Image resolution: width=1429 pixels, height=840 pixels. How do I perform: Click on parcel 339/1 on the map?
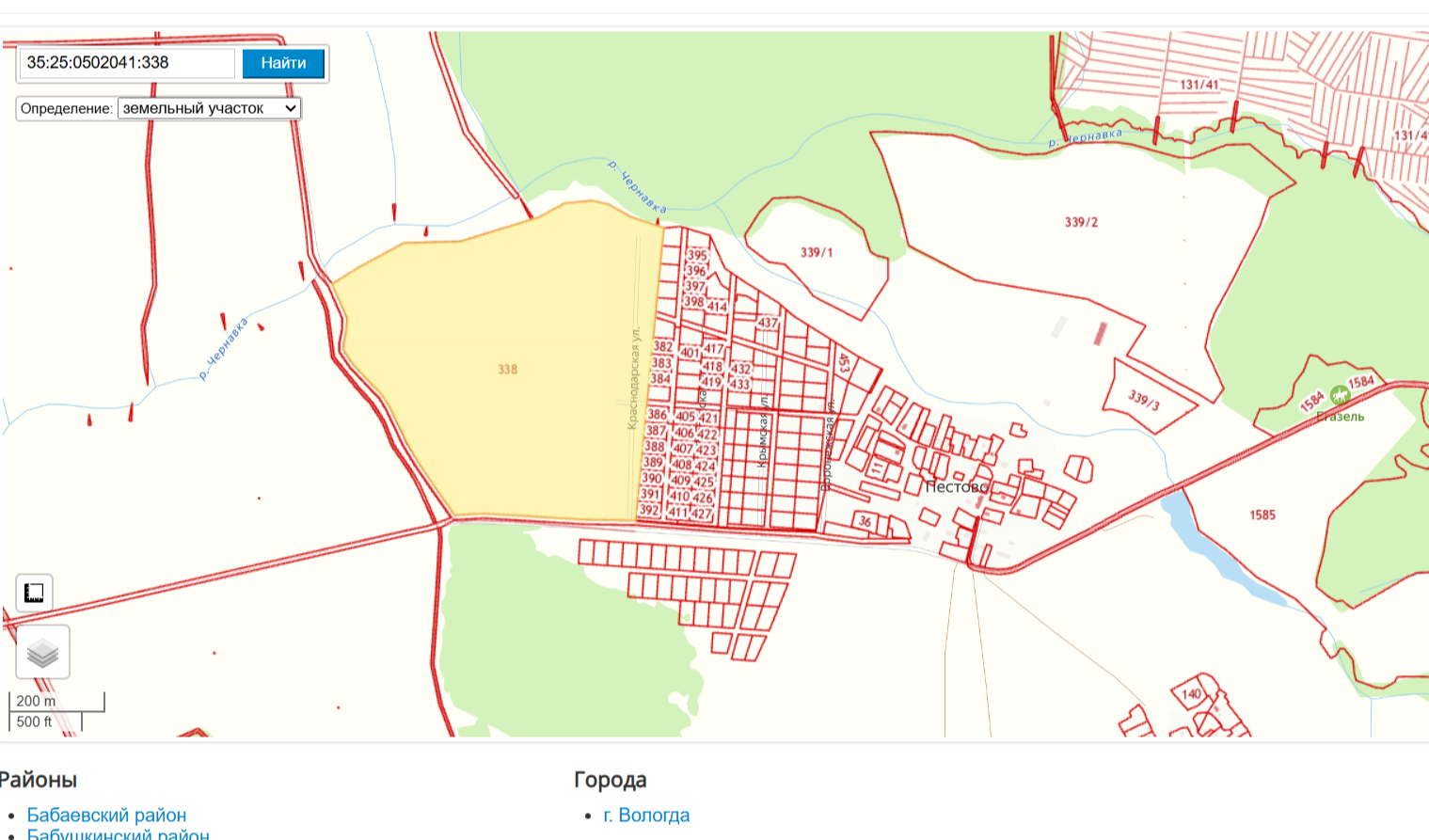tap(816, 252)
